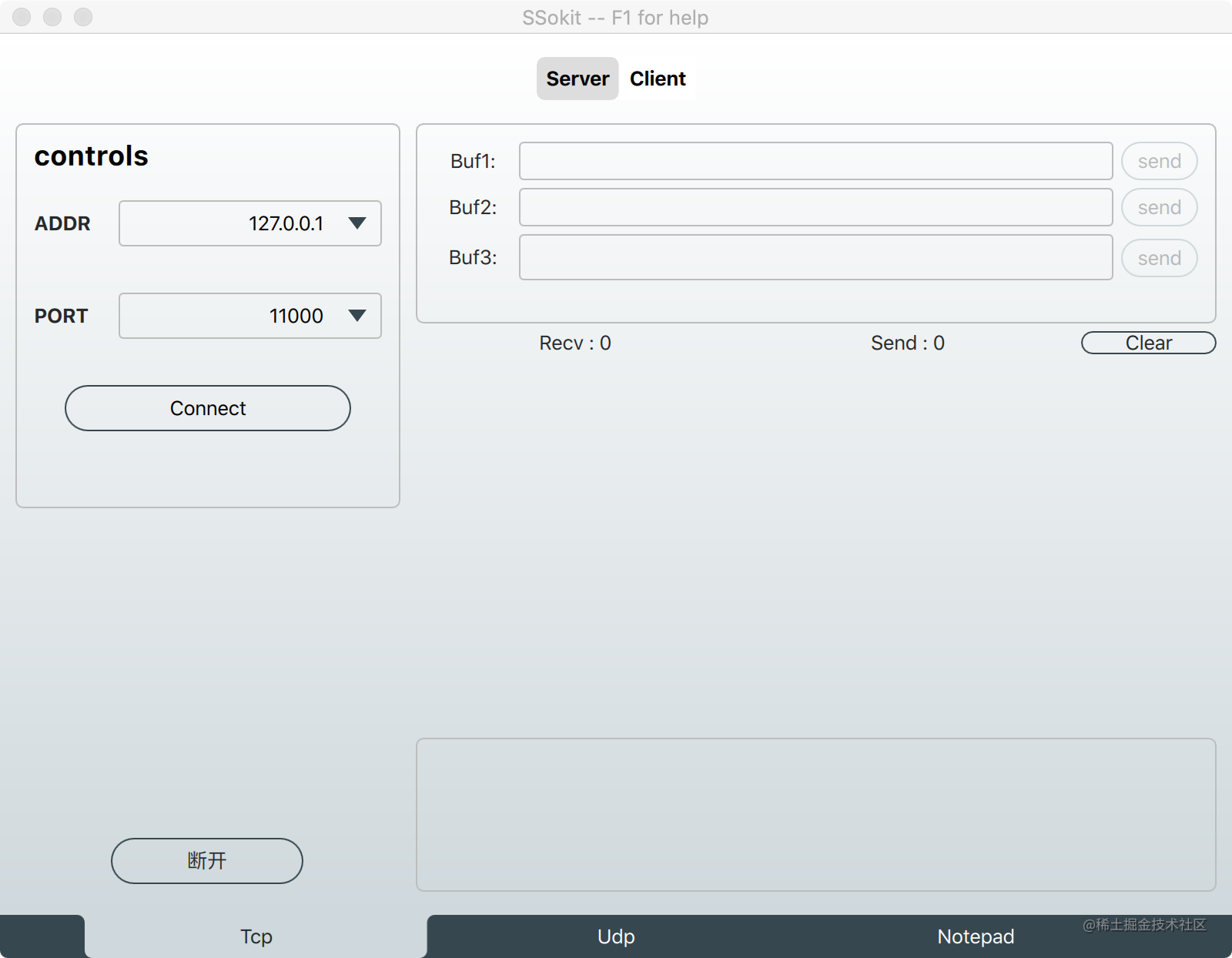Open the Notepad tab

[x=975, y=936]
